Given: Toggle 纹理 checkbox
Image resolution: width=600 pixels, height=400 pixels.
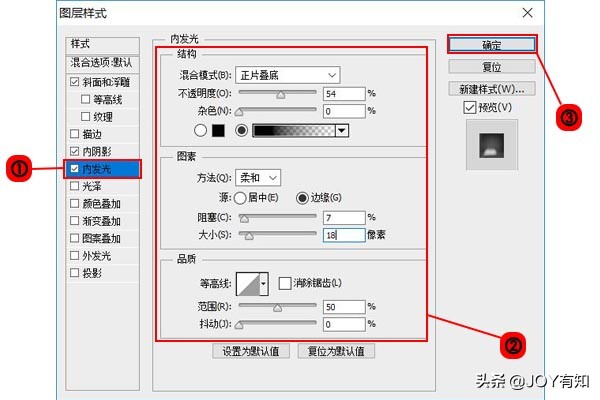Looking at the screenshot, I should pyautogui.click(x=86, y=116).
